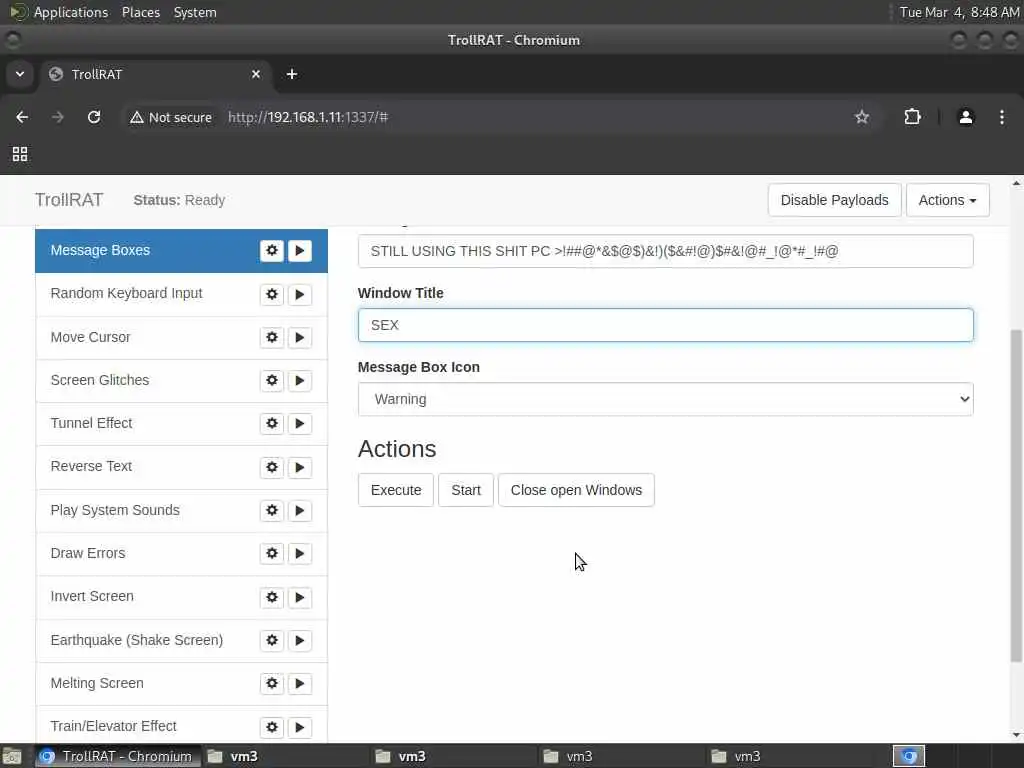Viewport: 1024px width, 768px height.
Task: Open the Applications menu
Action: pos(71,12)
